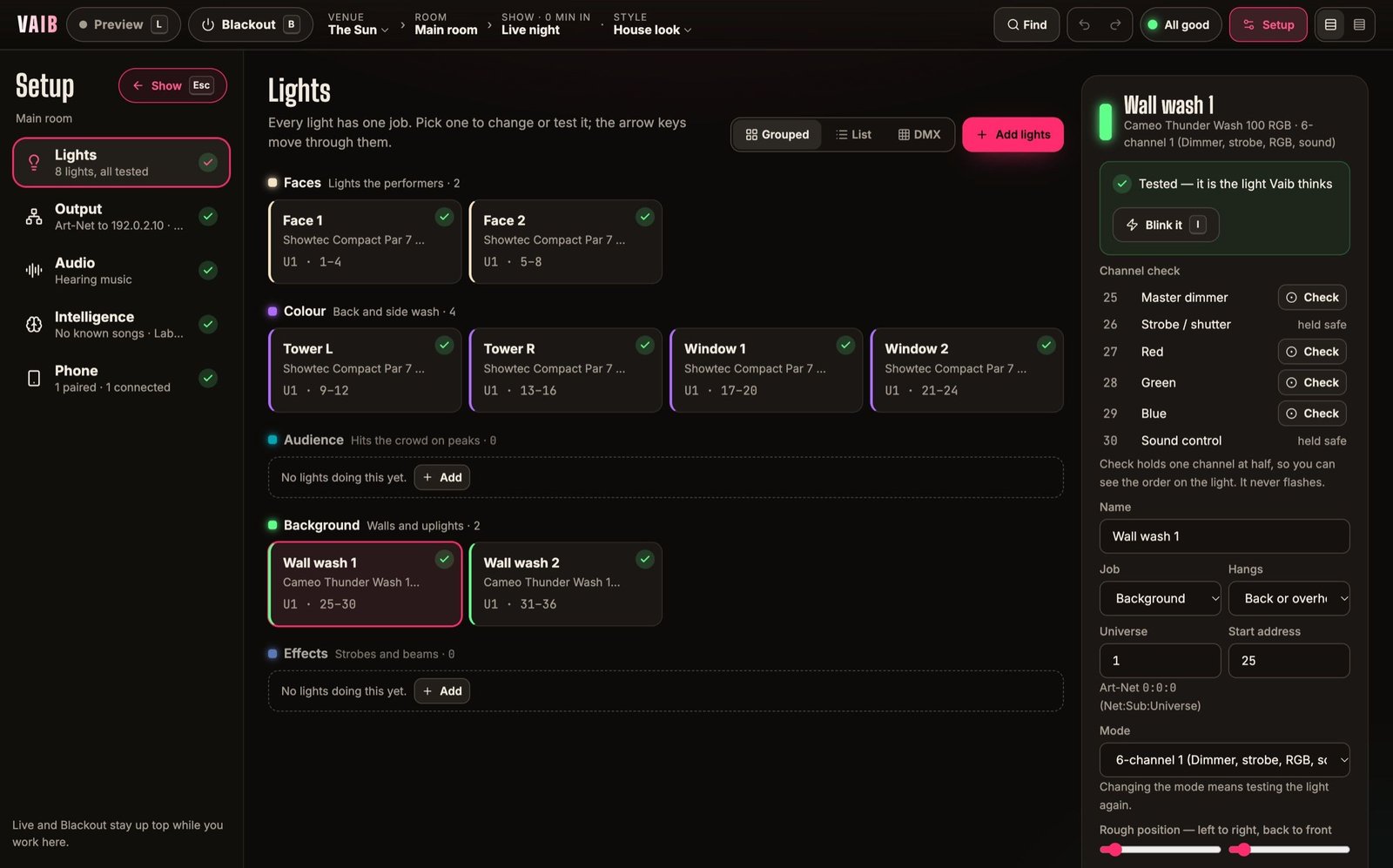
Task: Click the tested checkmark on Tower R card
Action: (x=644, y=346)
